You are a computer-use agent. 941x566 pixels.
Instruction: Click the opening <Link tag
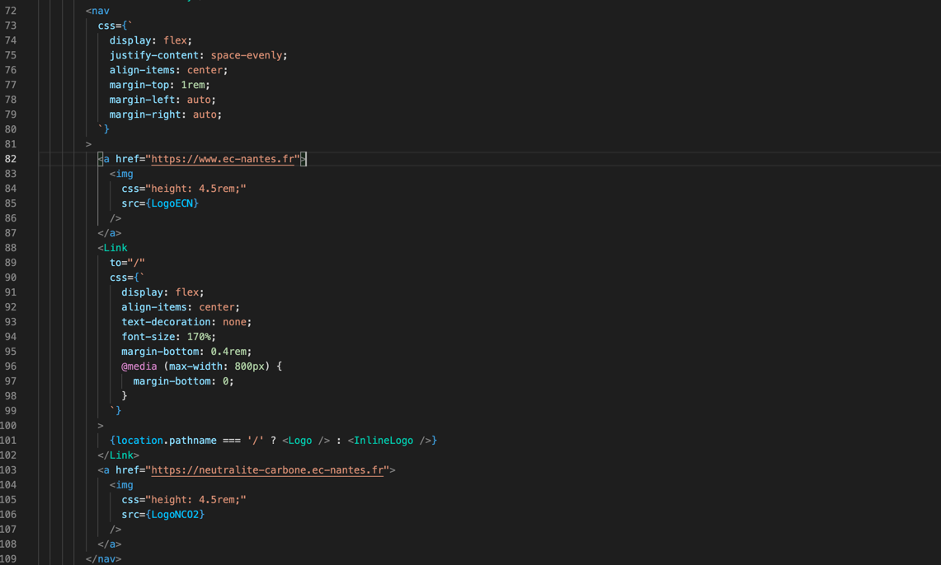[112, 248]
